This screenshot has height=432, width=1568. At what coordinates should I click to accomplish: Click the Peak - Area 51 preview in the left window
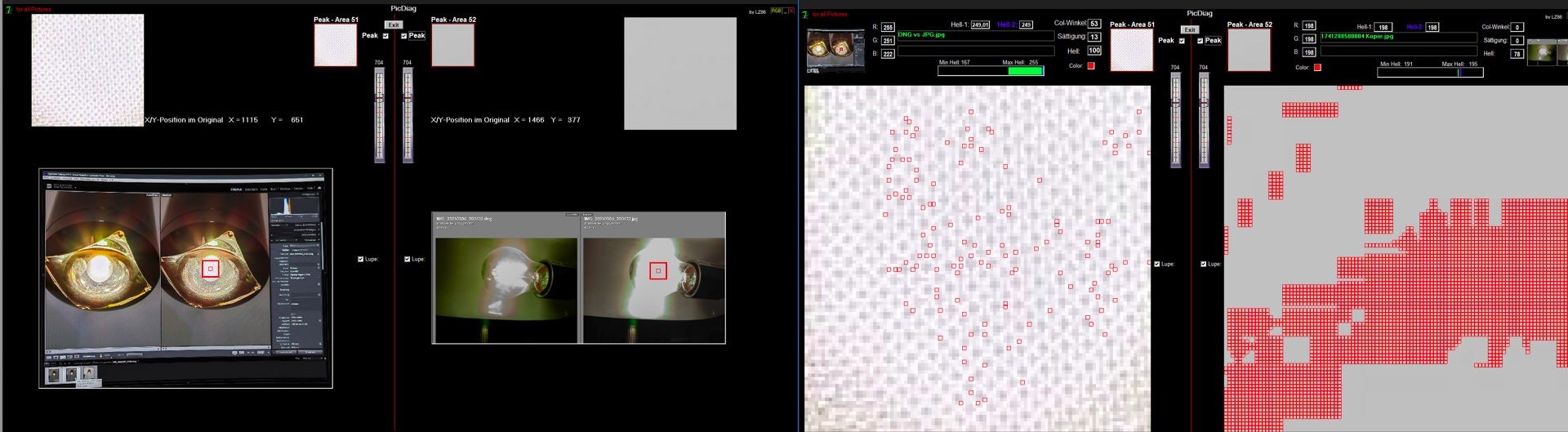[336, 45]
